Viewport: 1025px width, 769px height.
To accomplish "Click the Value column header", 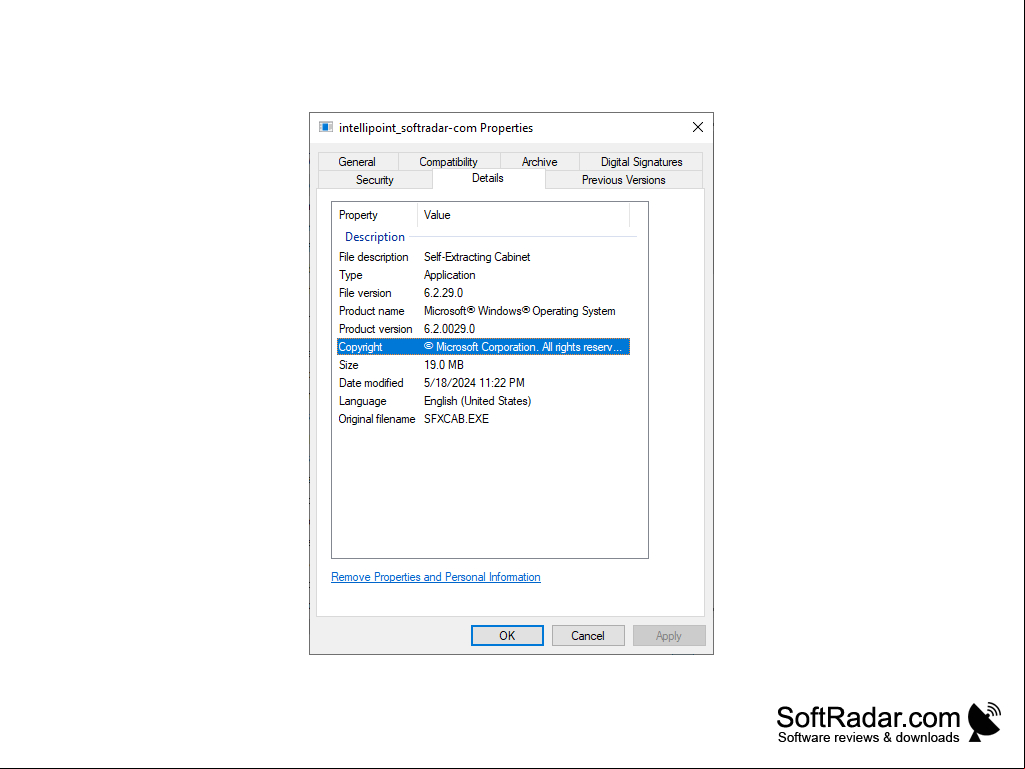I will pos(523,215).
